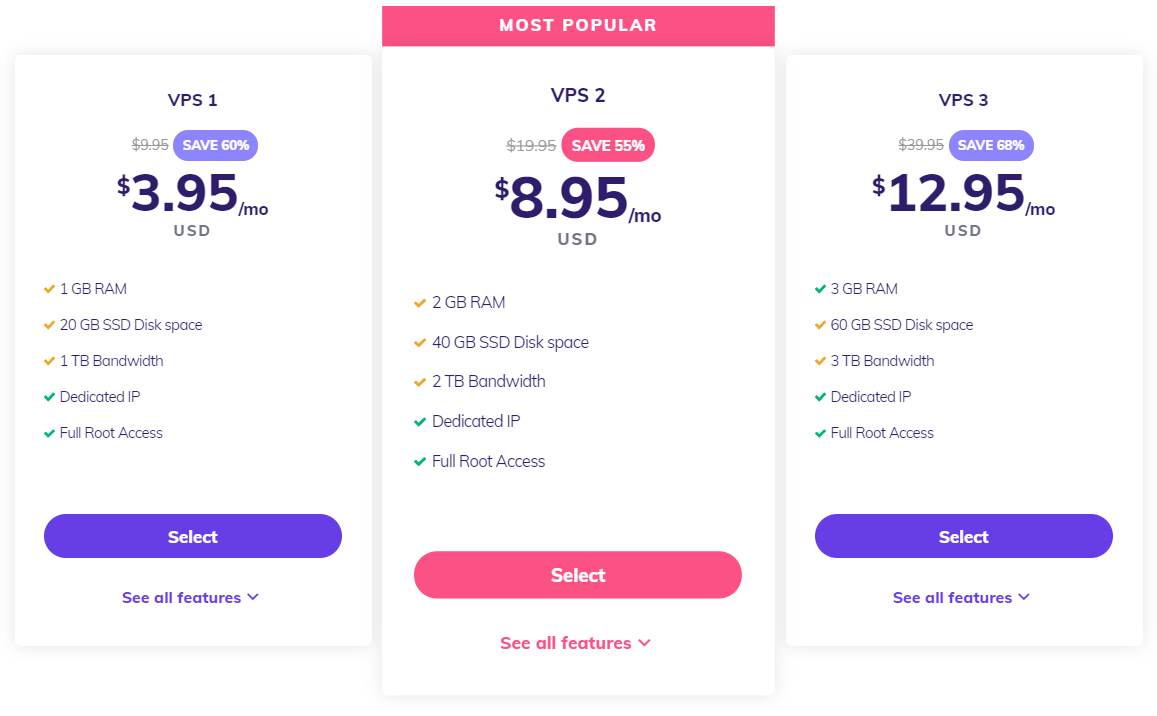This screenshot has width=1157, height=716.
Task: Click the SAVE 55% badge on VPS 2
Action: pyautogui.click(x=608, y=145)
